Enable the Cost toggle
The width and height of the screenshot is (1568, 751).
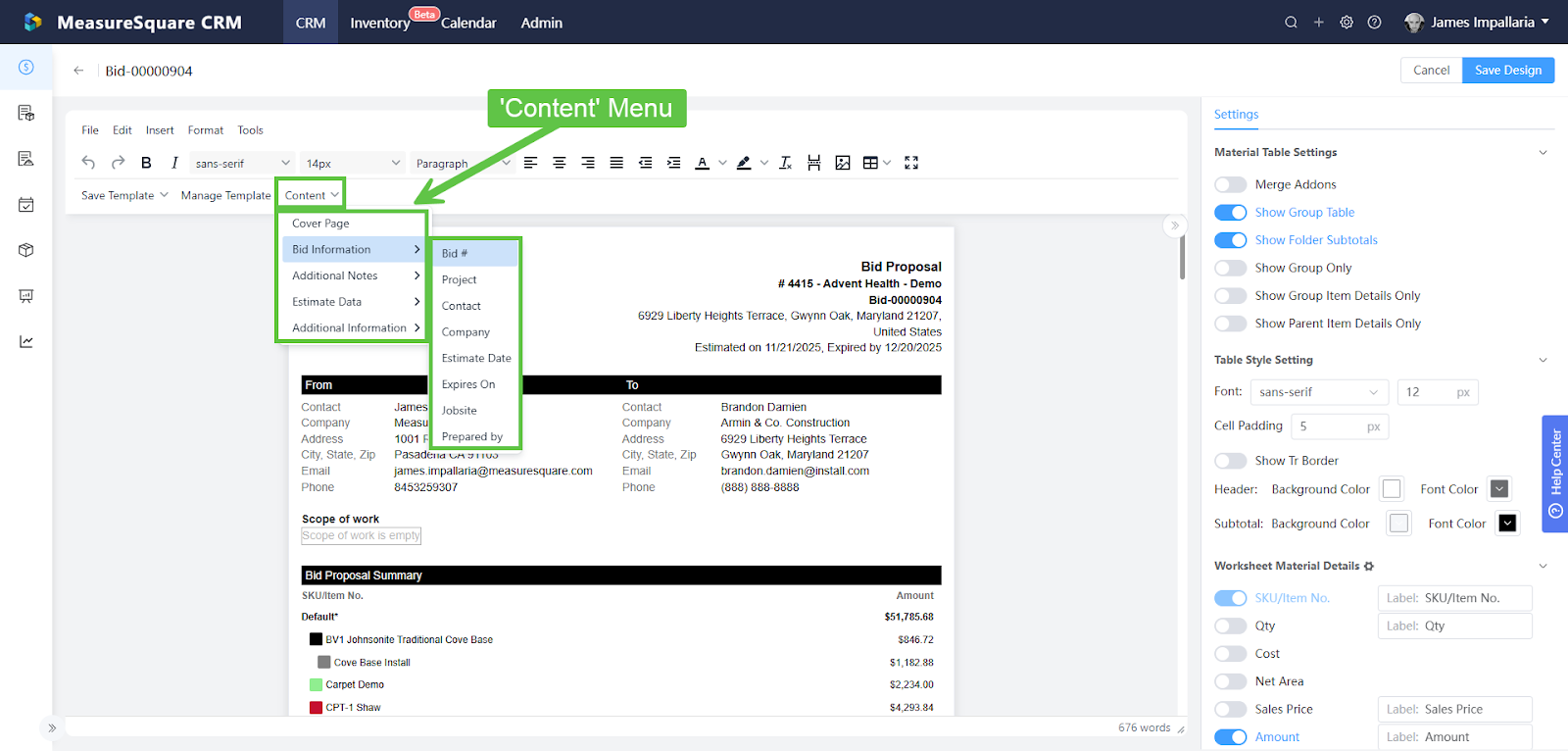point(1230,654)
